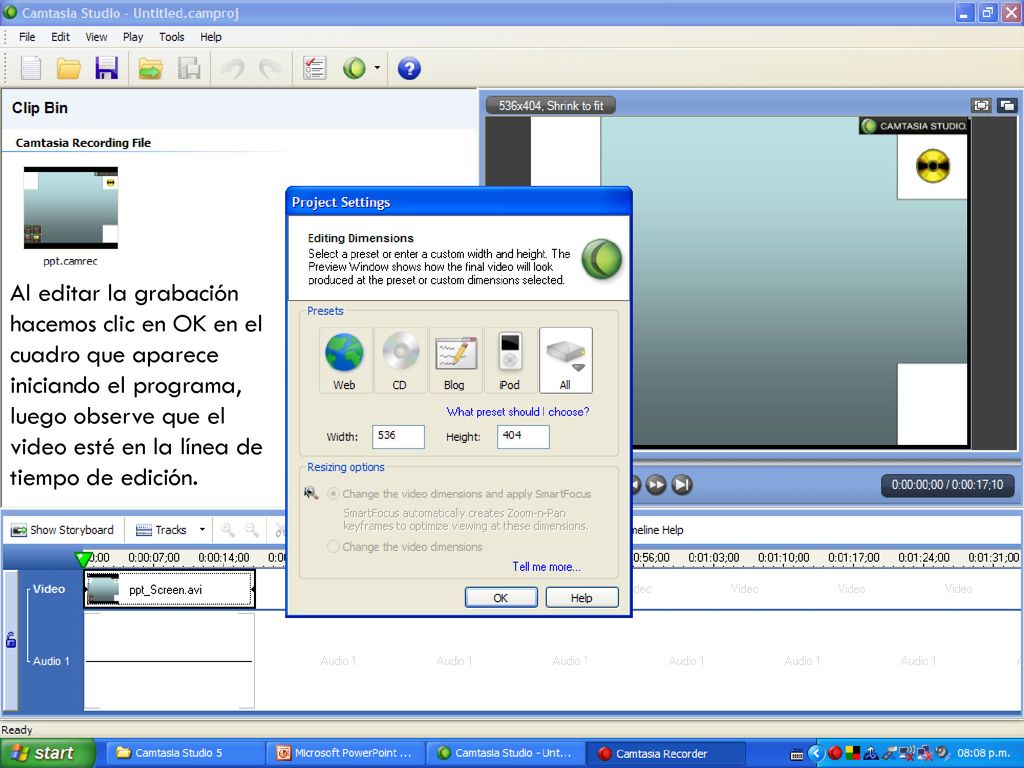
Task: Click the Audio 1 track label
Action: point(51,661)
